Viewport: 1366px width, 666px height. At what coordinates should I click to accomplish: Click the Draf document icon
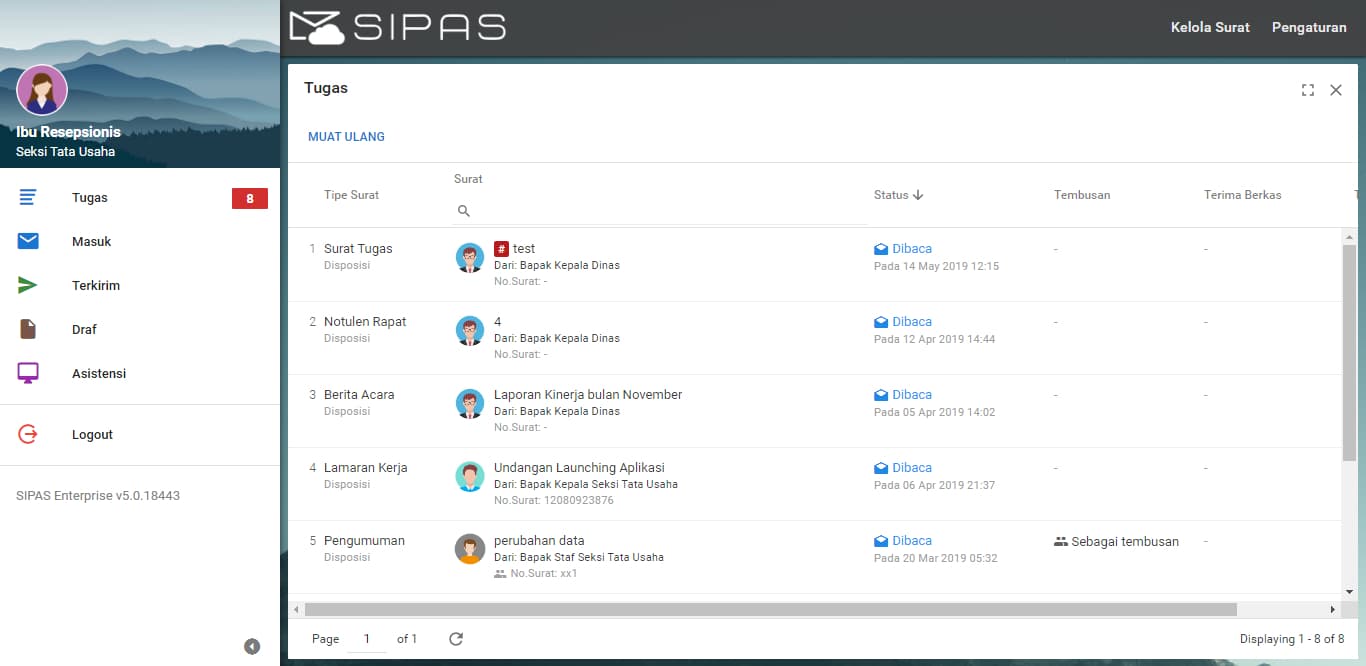coord(28,329)
